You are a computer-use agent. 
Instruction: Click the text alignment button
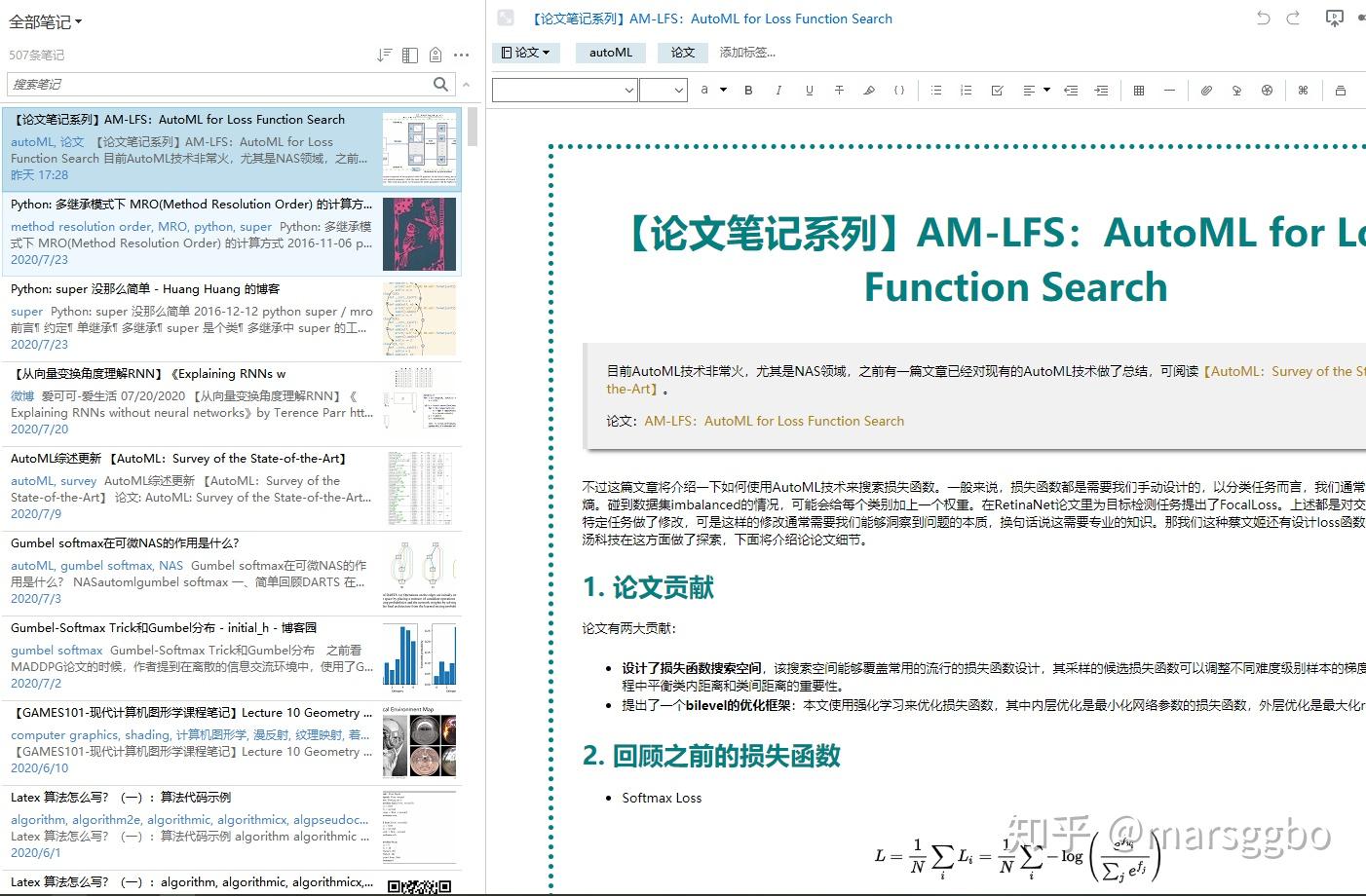point(1029,91)
